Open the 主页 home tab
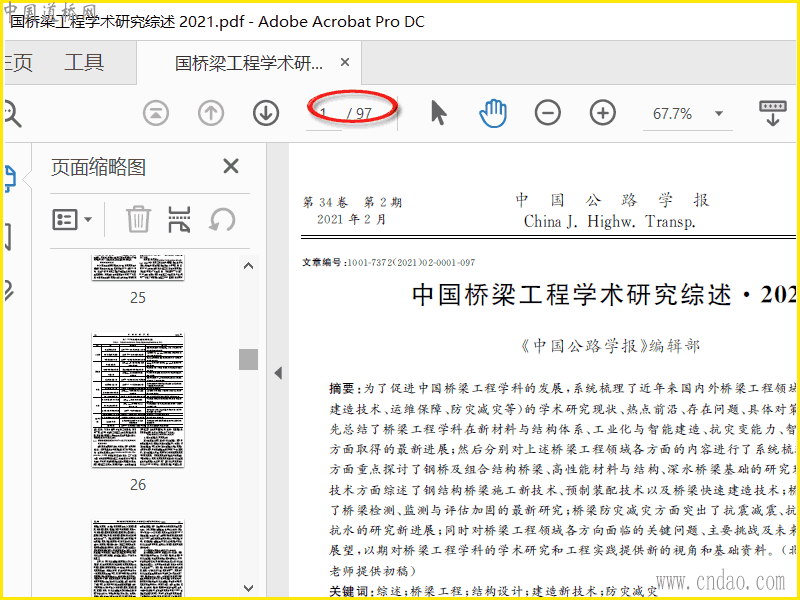The width and height of the screenshot is (800, 600). pos(17,63)
